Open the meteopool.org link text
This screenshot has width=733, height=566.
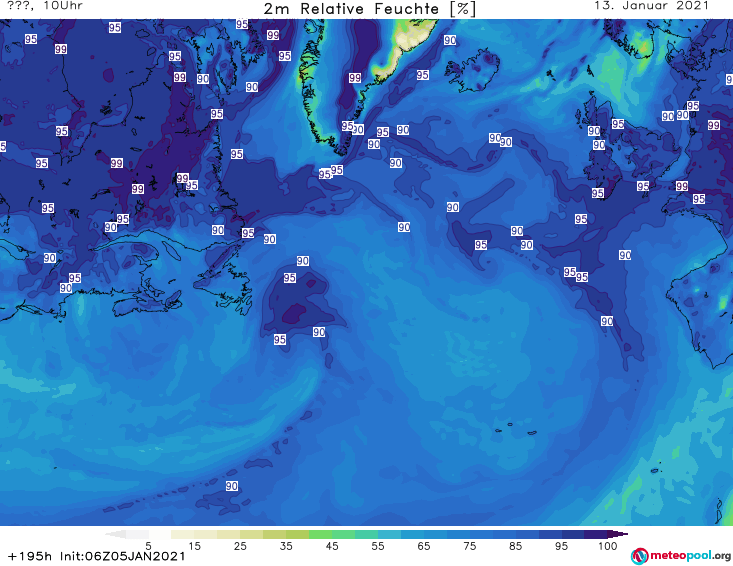690,556
